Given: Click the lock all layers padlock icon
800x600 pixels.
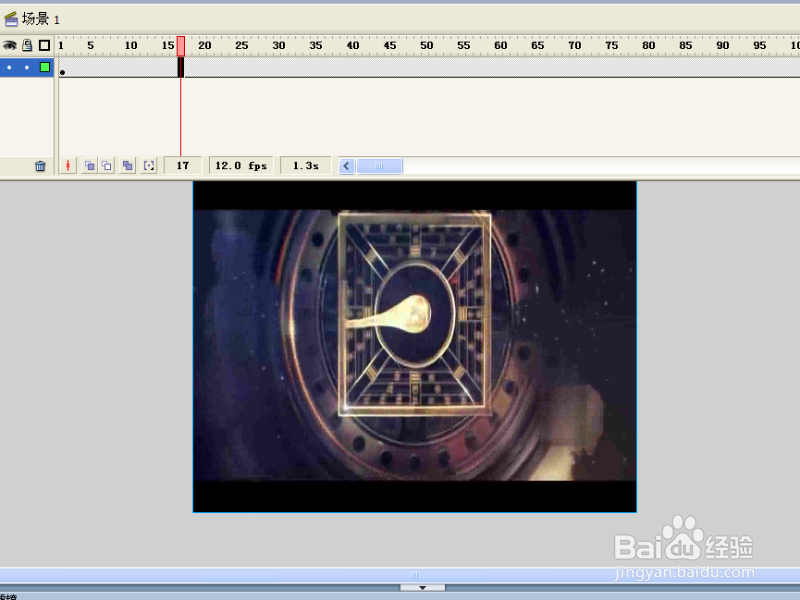Looking at the screenshot, I should pos(27,45).
